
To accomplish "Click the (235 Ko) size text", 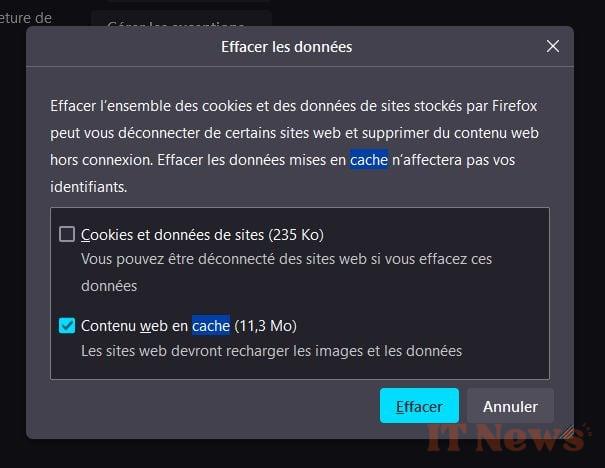I will 296,235.
